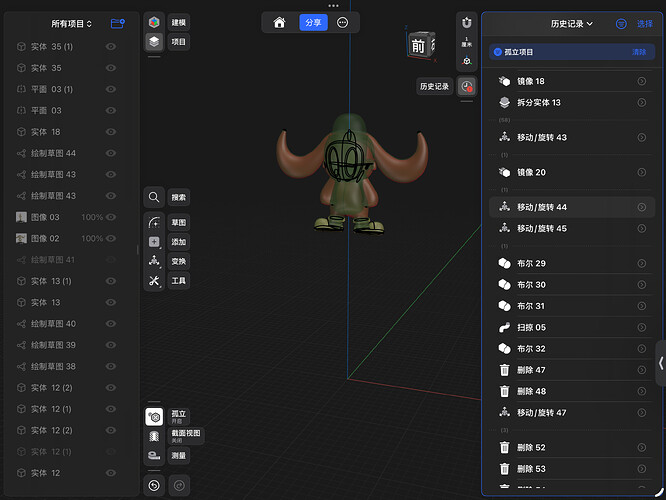
Task: Click the blue 分享 share button
Action: tap(313, 22)
